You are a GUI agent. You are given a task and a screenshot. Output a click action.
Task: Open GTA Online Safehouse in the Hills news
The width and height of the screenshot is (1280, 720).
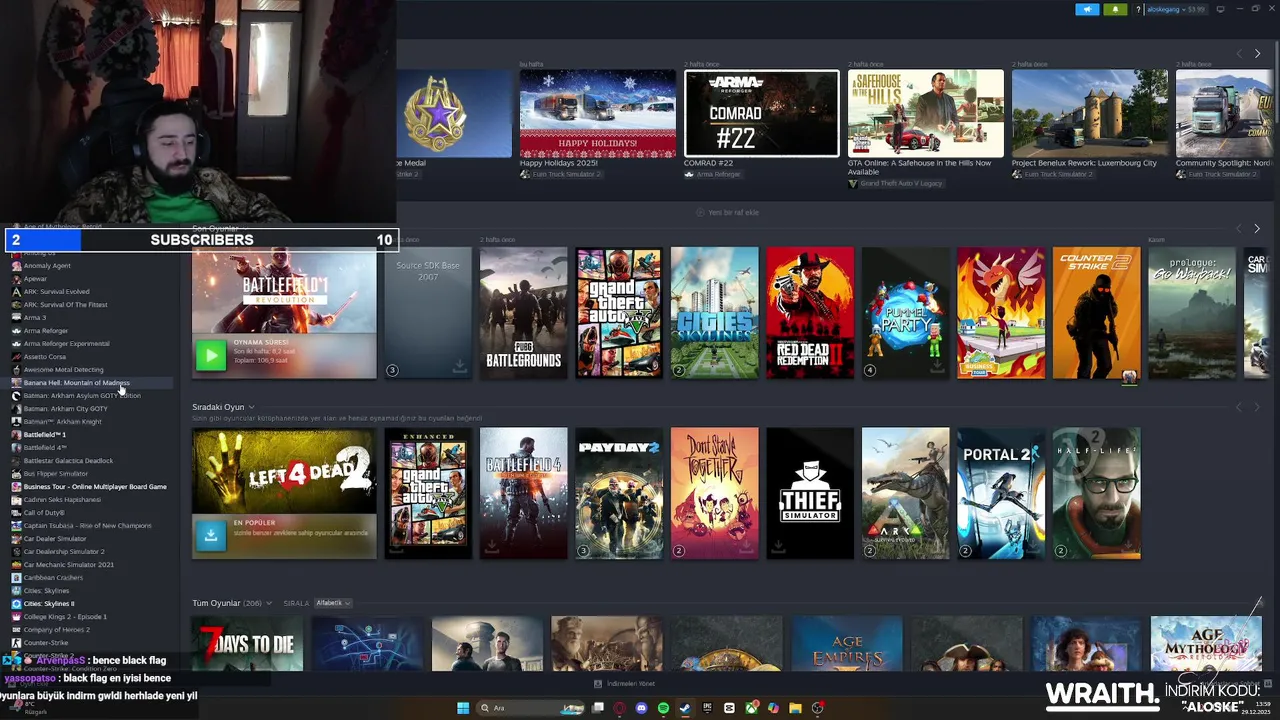[x=925, y=113]
